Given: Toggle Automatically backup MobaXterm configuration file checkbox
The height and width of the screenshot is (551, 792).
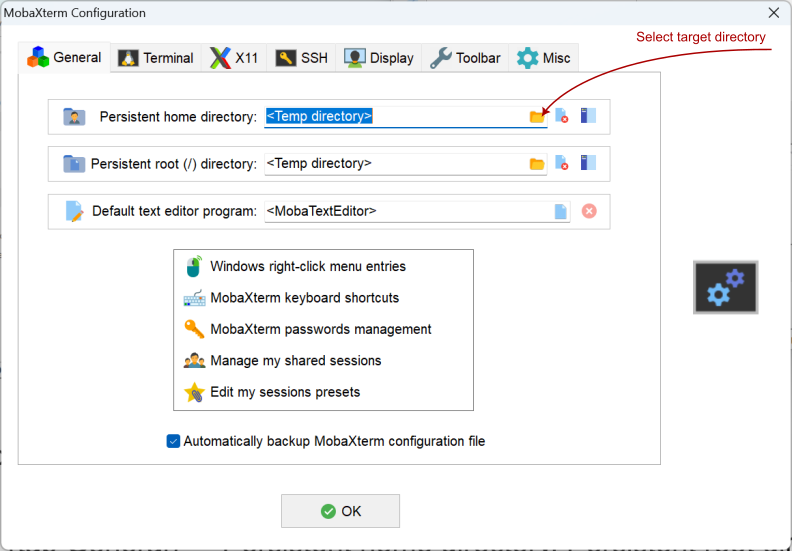Looking at the screenshot, I should 173,441.
